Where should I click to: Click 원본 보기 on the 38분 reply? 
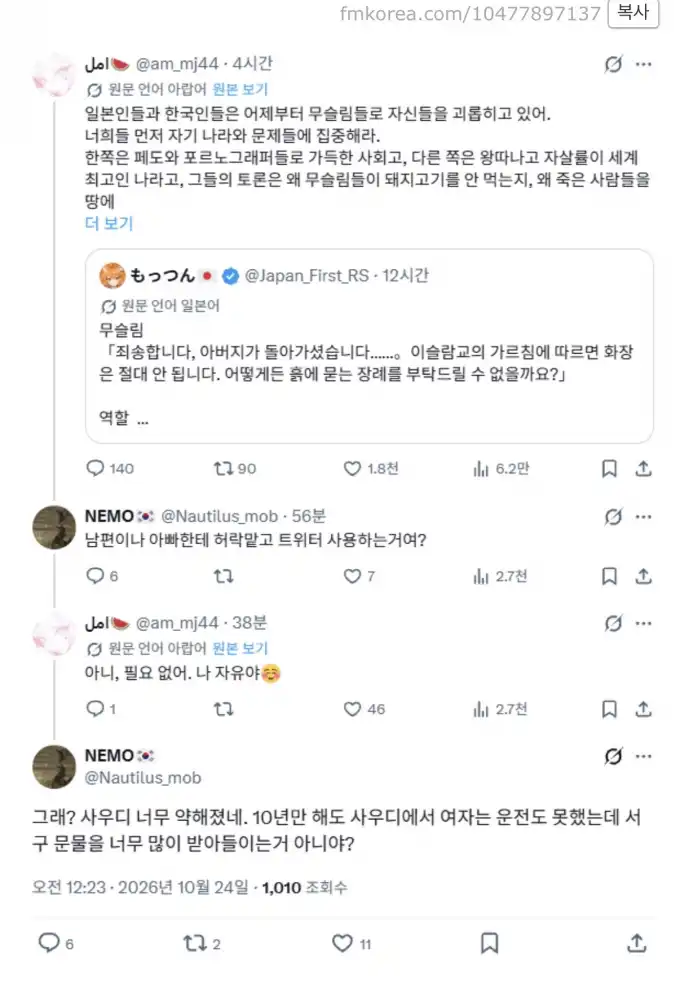coord(240,648)
